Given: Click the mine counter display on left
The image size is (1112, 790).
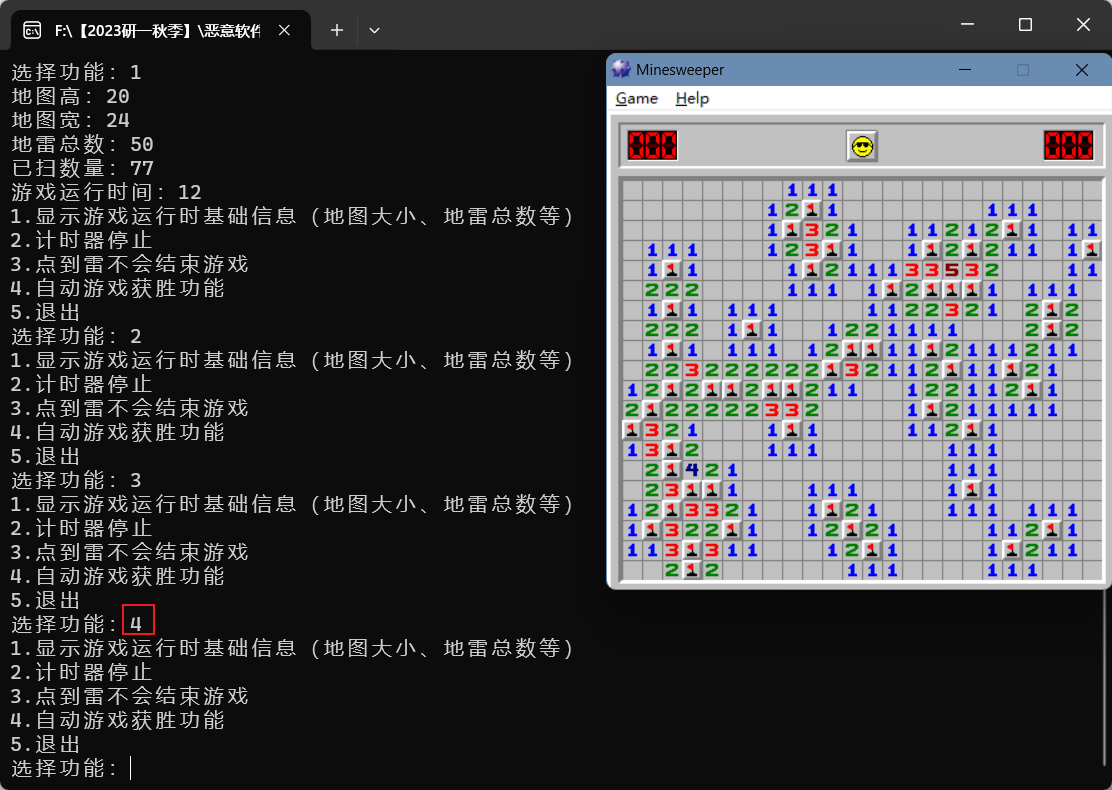Looking at the screenshot, I should [x=652, y=146].
